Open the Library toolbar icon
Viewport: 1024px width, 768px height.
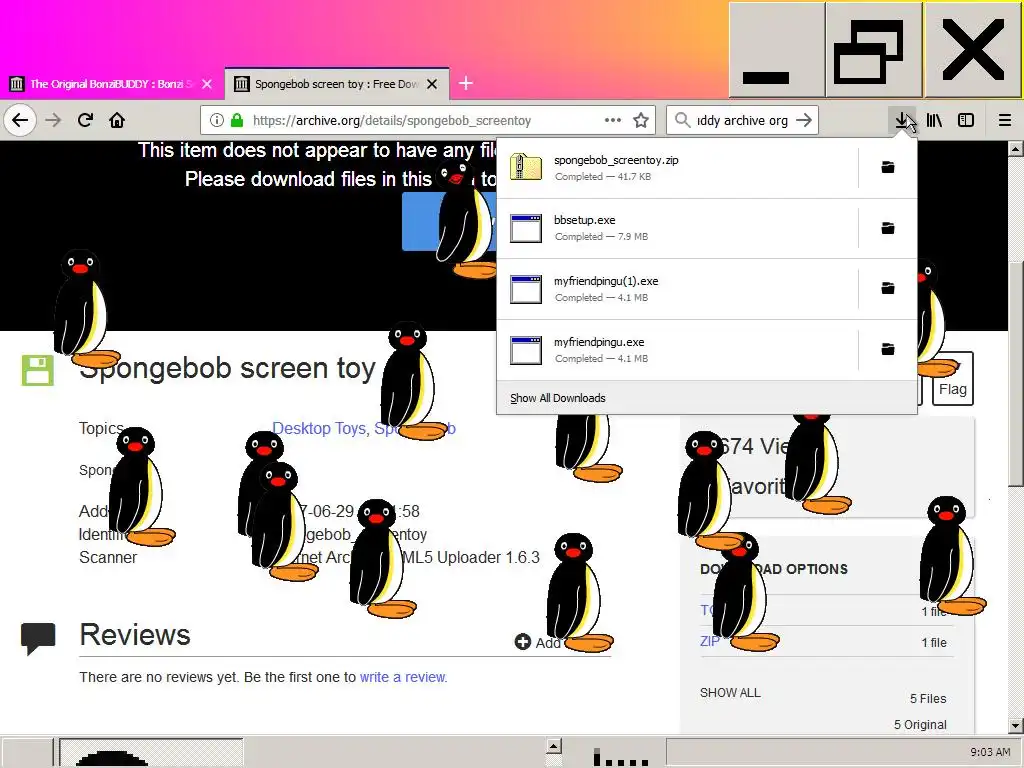pyautogui.click(x=935, y=120)
